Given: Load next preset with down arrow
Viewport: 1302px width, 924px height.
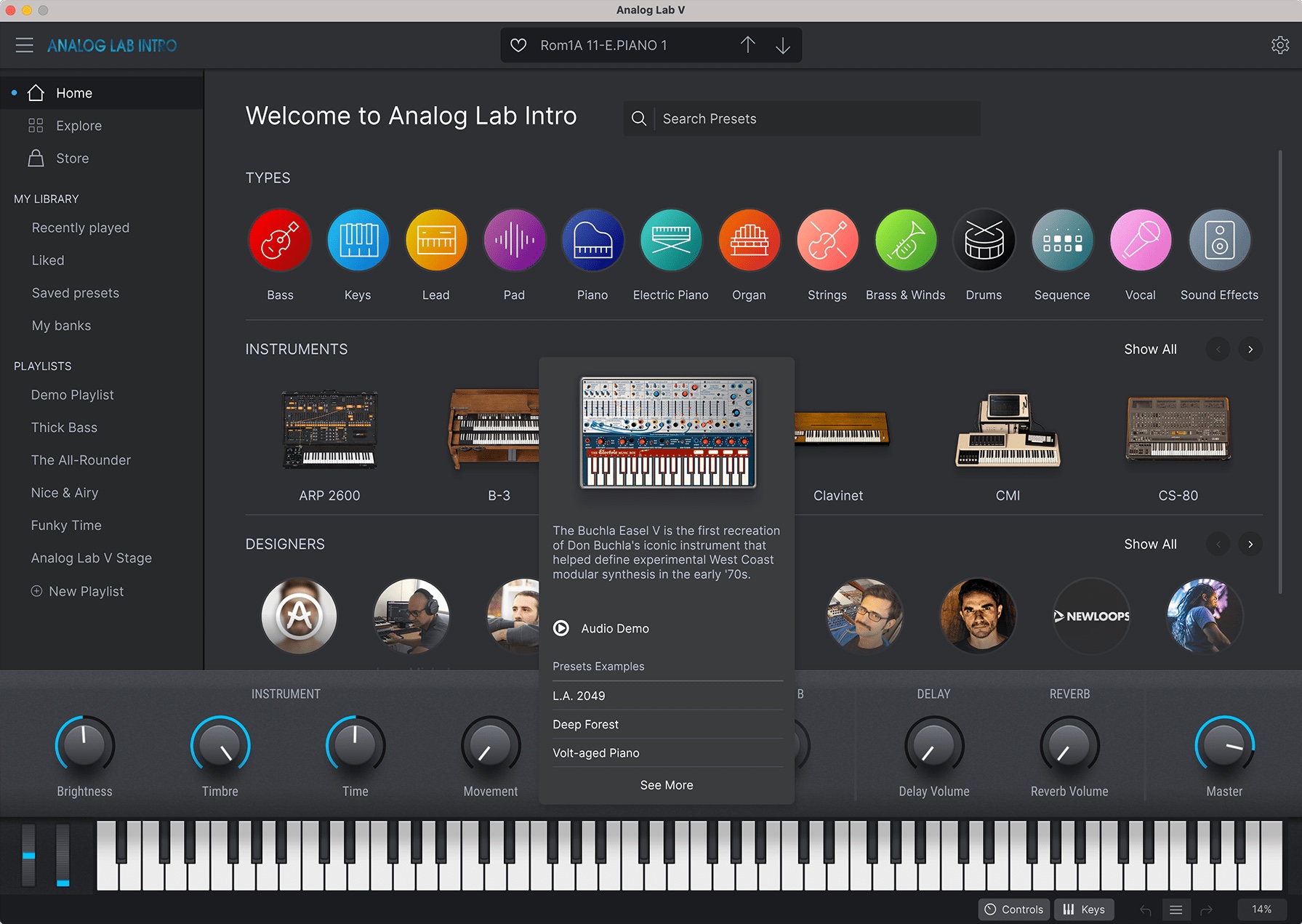Looking at the screenshot, I should tap(782, 45).
